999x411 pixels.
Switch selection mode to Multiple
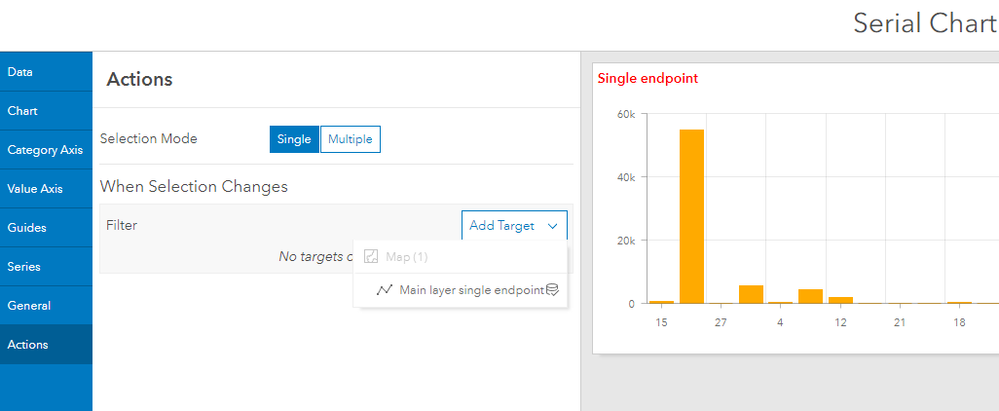350,139
